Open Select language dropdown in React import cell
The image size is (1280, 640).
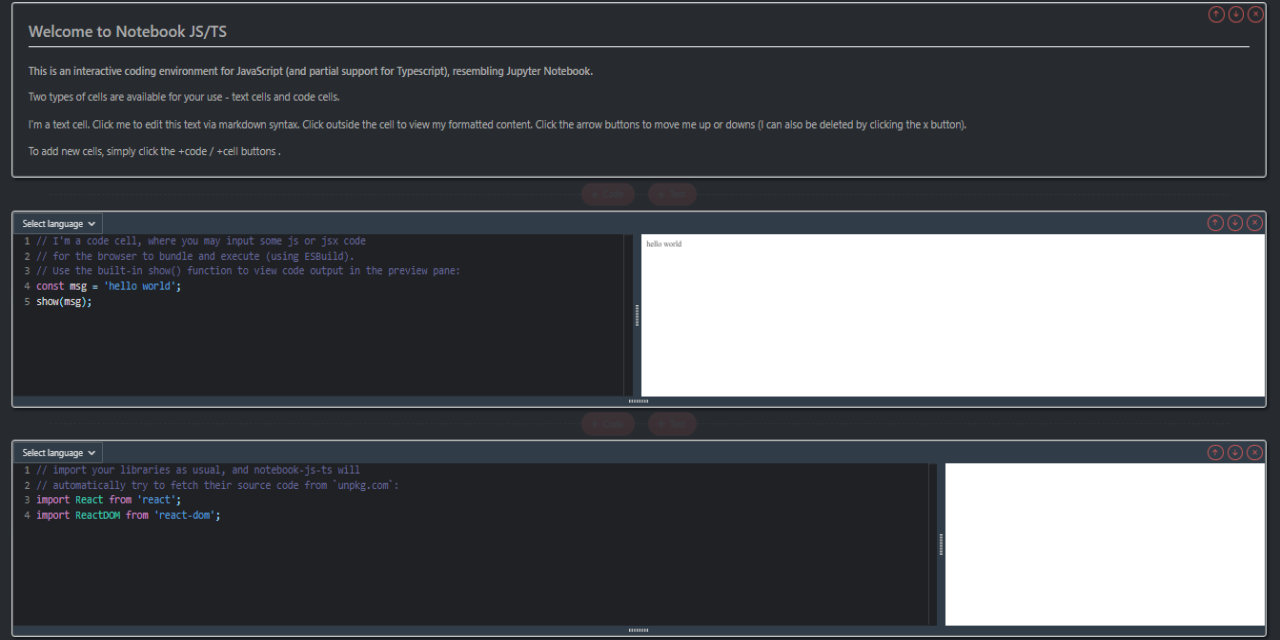(59, 453)
